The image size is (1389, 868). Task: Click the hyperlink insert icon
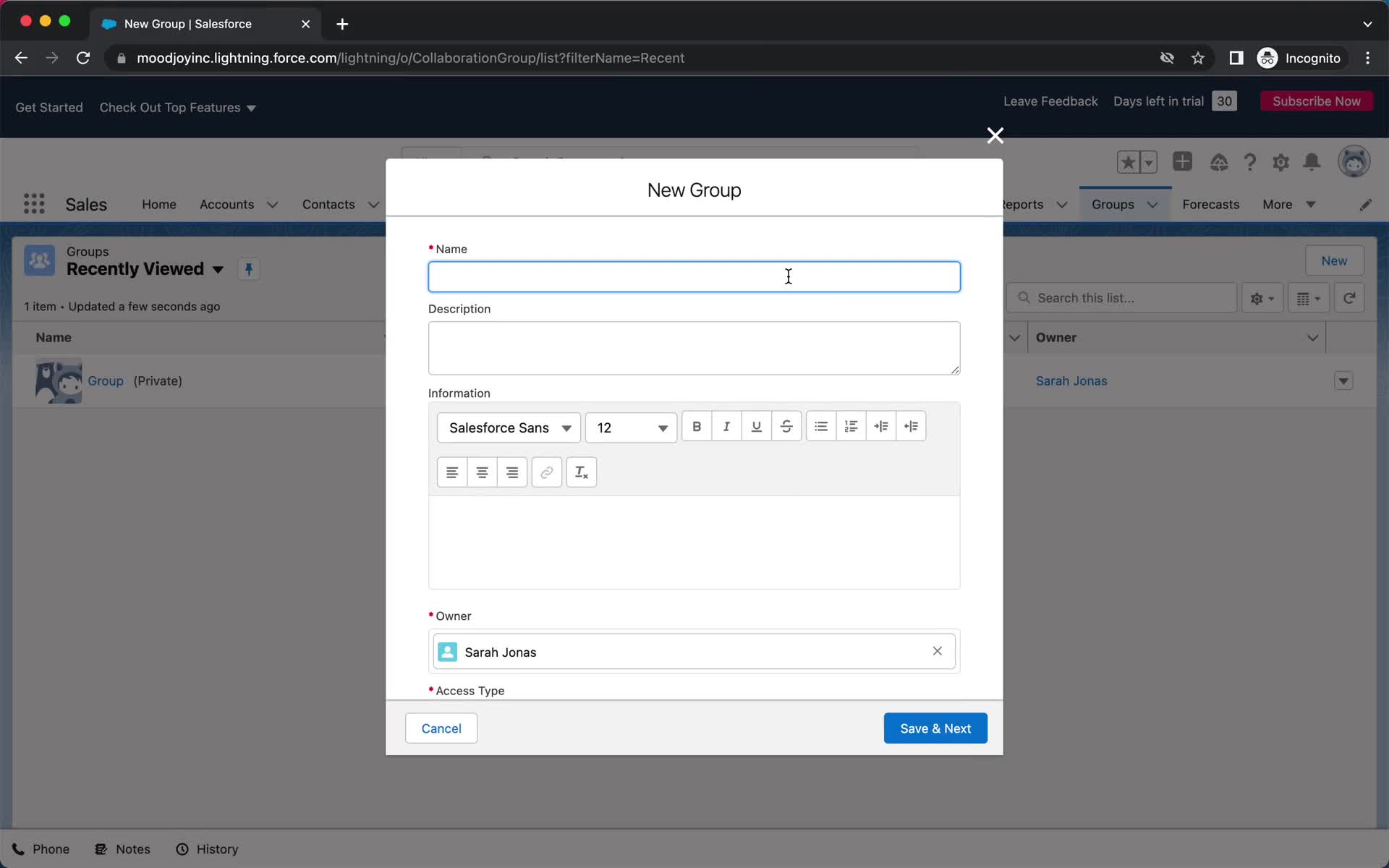pos(546,471)
